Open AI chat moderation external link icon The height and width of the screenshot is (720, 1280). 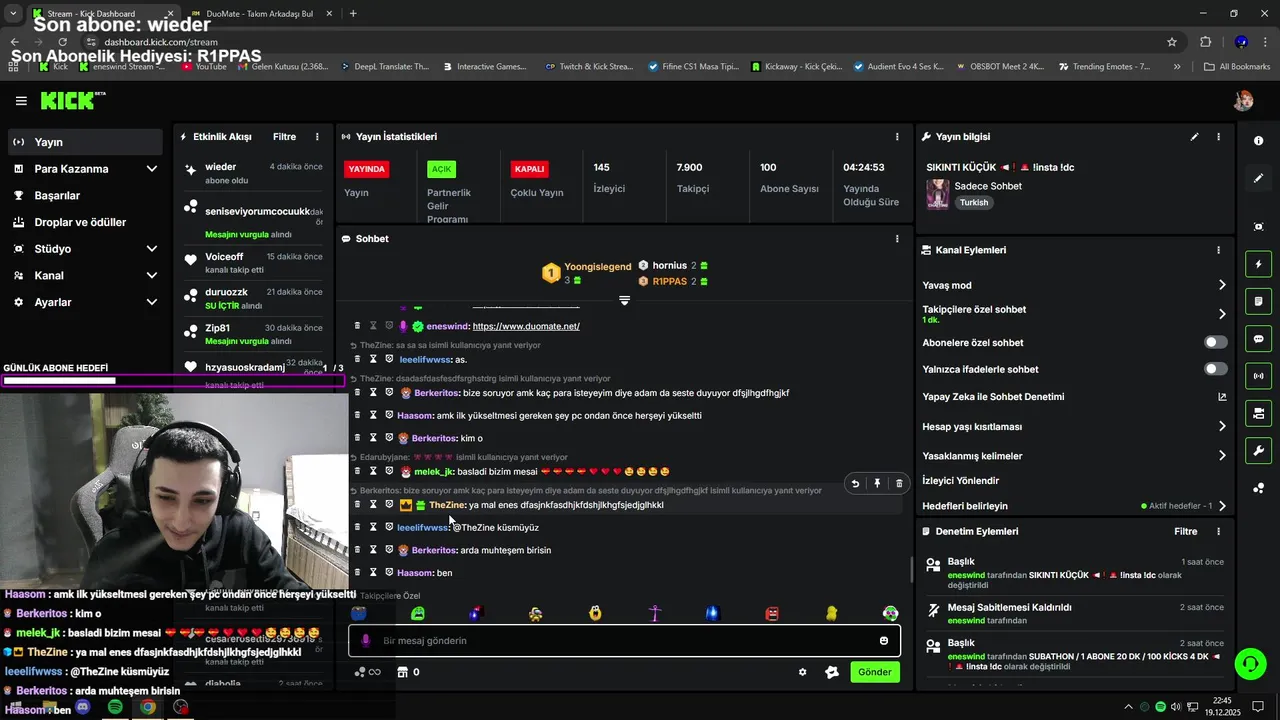1221,397
